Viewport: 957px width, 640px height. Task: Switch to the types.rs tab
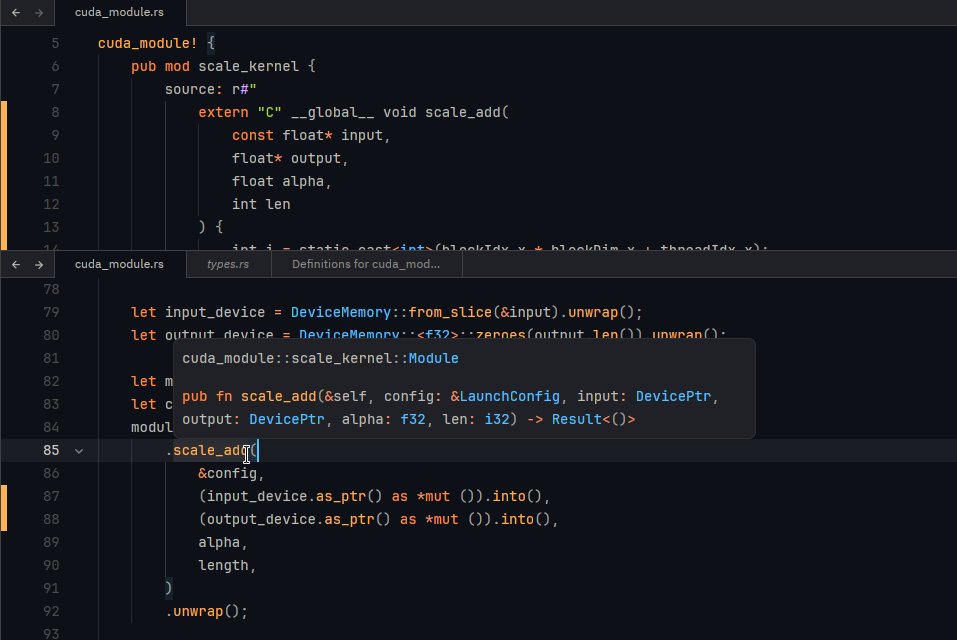tap(228, 264)
